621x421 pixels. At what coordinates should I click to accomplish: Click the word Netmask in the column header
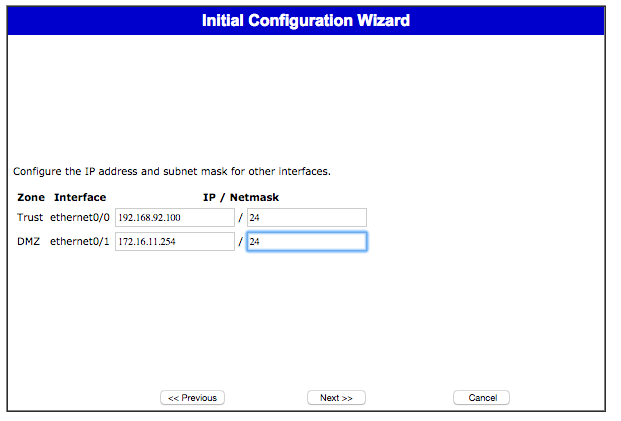254,197
